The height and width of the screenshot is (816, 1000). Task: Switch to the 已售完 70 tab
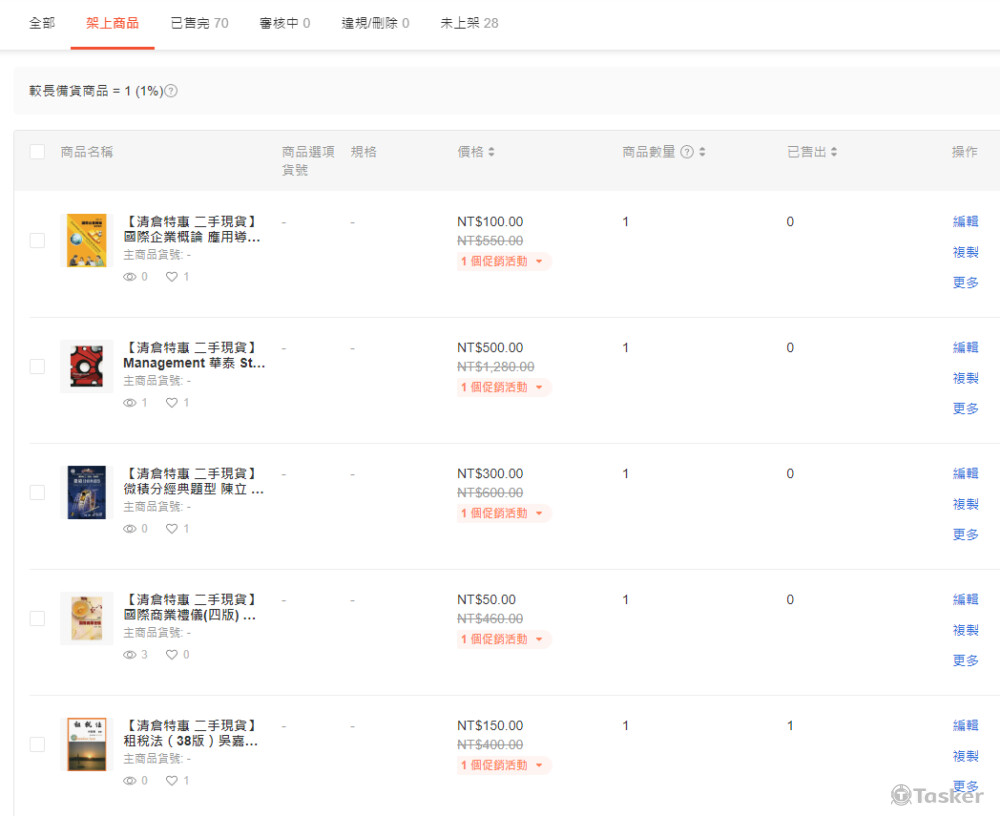tap(199, 23)
